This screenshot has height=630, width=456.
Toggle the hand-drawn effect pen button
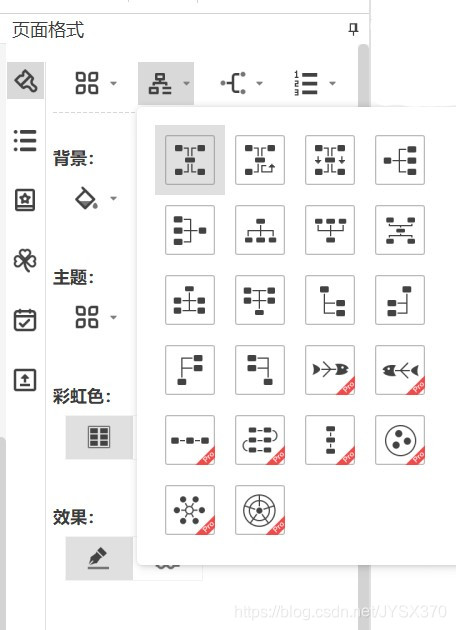coord(99,558)
